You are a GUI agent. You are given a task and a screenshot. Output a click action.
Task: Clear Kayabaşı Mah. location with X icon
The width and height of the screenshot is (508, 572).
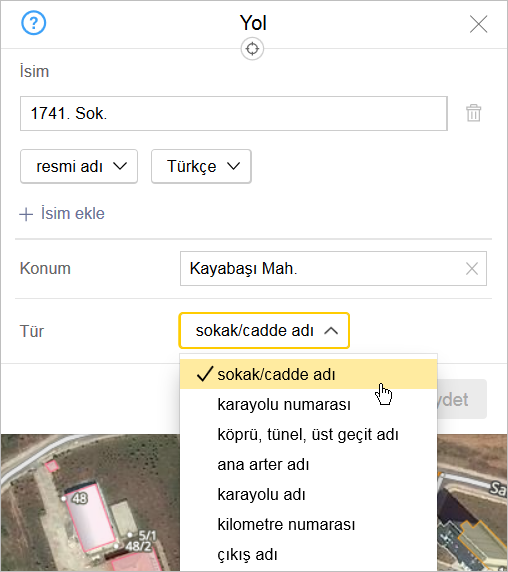472,269
